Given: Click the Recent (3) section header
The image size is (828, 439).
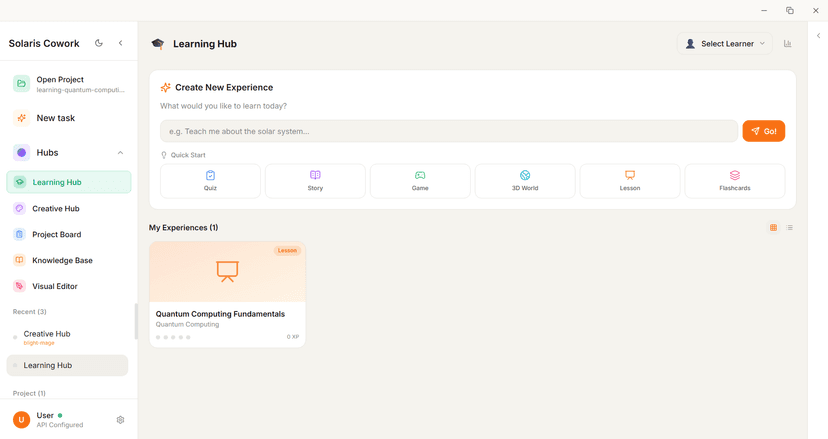Looking at the screenshot, I should (x=30, y=312).
